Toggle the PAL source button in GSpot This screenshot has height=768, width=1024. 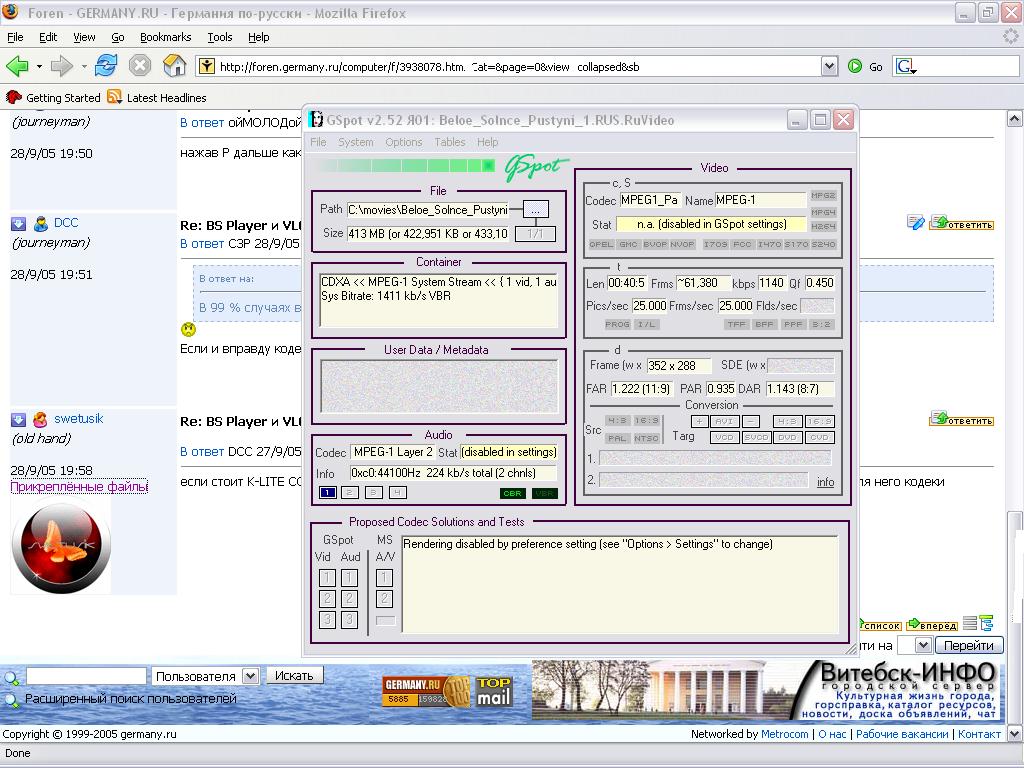(x=617, y=438)
